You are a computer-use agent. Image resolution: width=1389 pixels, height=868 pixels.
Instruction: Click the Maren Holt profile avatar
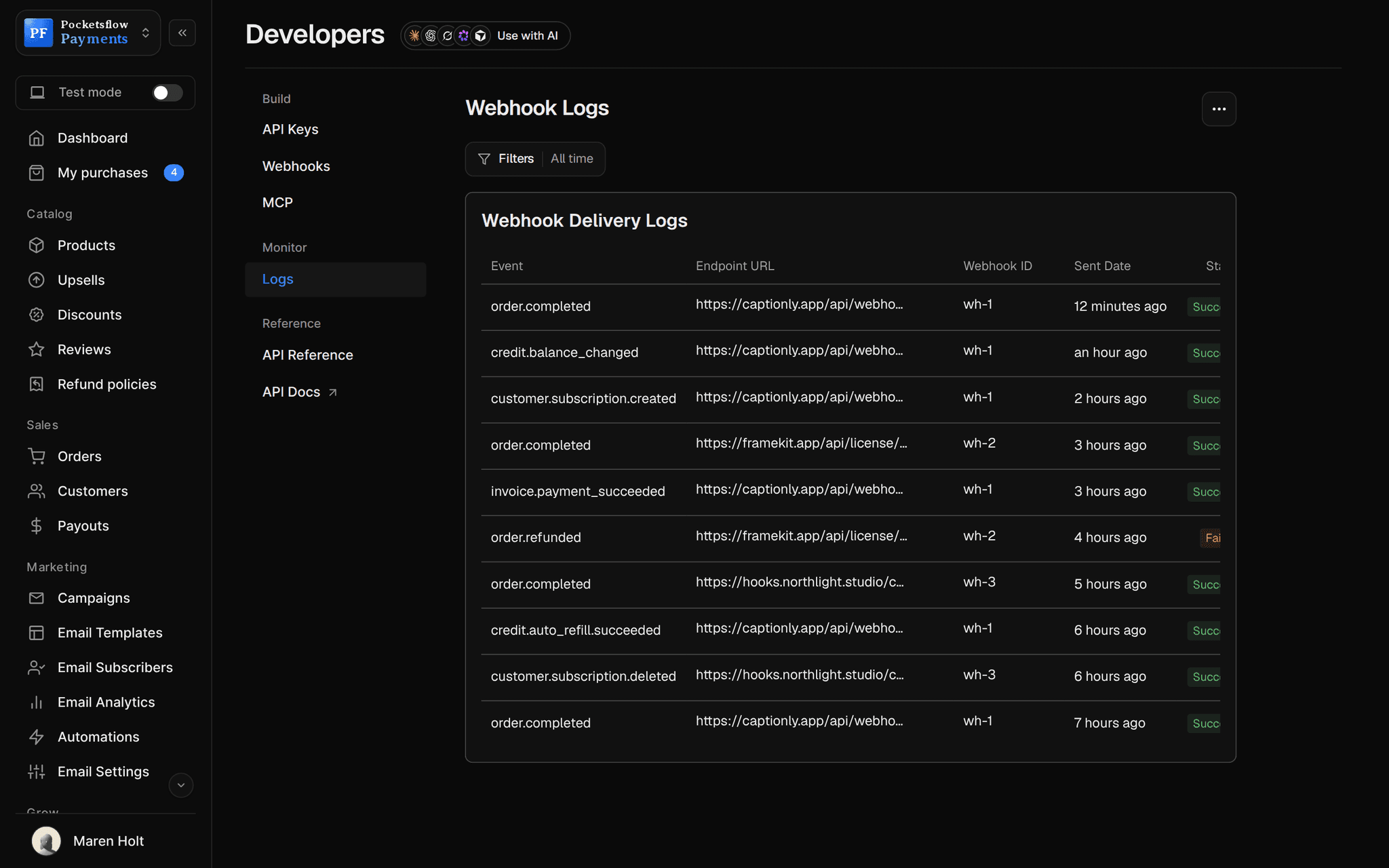coord(46,841)
